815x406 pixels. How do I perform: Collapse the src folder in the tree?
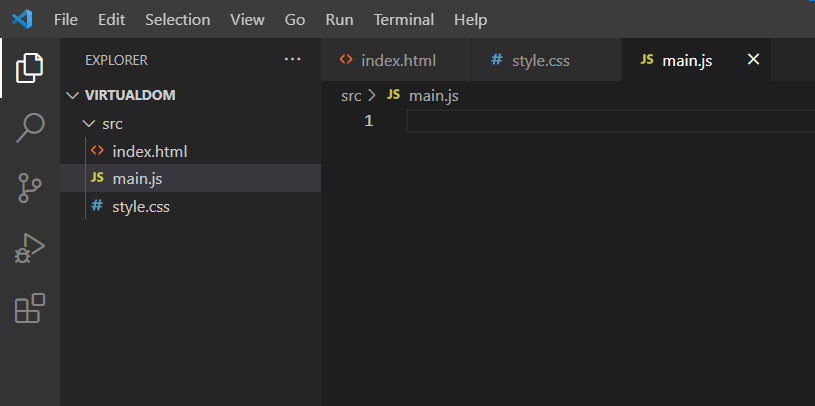87,124
